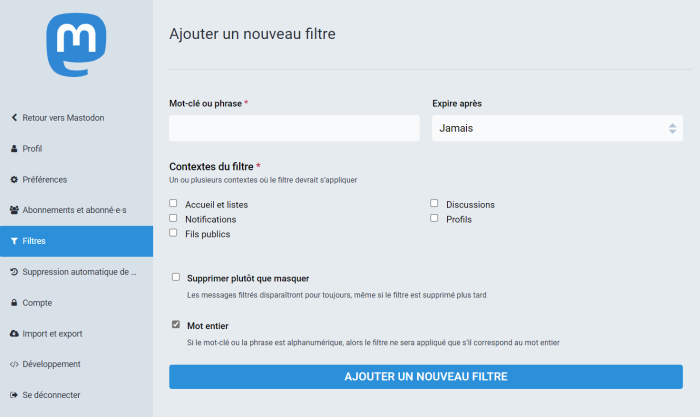Click the stepper arrows on the Jamais select
The height and width of the screenshot is (417, 700).
[672, 129]
